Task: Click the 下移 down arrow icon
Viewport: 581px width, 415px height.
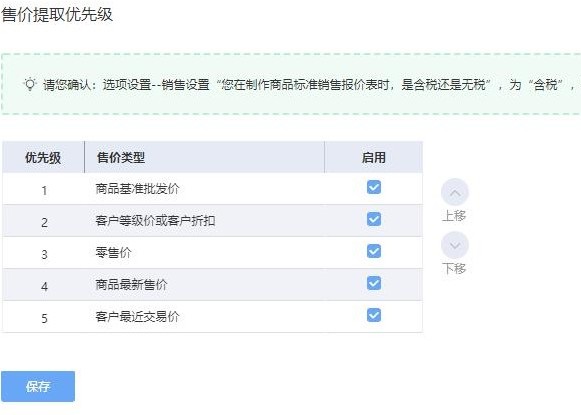Action: [x=455, y=245]
